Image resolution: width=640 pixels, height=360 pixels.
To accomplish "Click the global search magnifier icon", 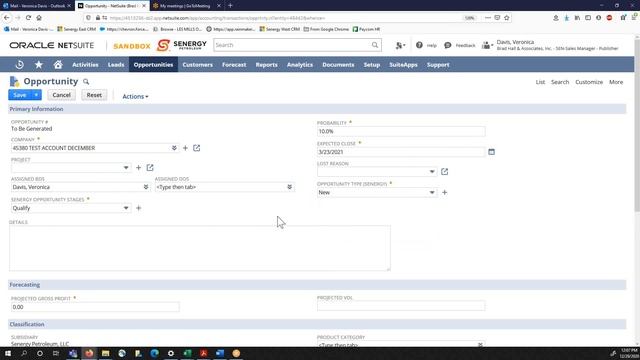I will click(375, 45).
